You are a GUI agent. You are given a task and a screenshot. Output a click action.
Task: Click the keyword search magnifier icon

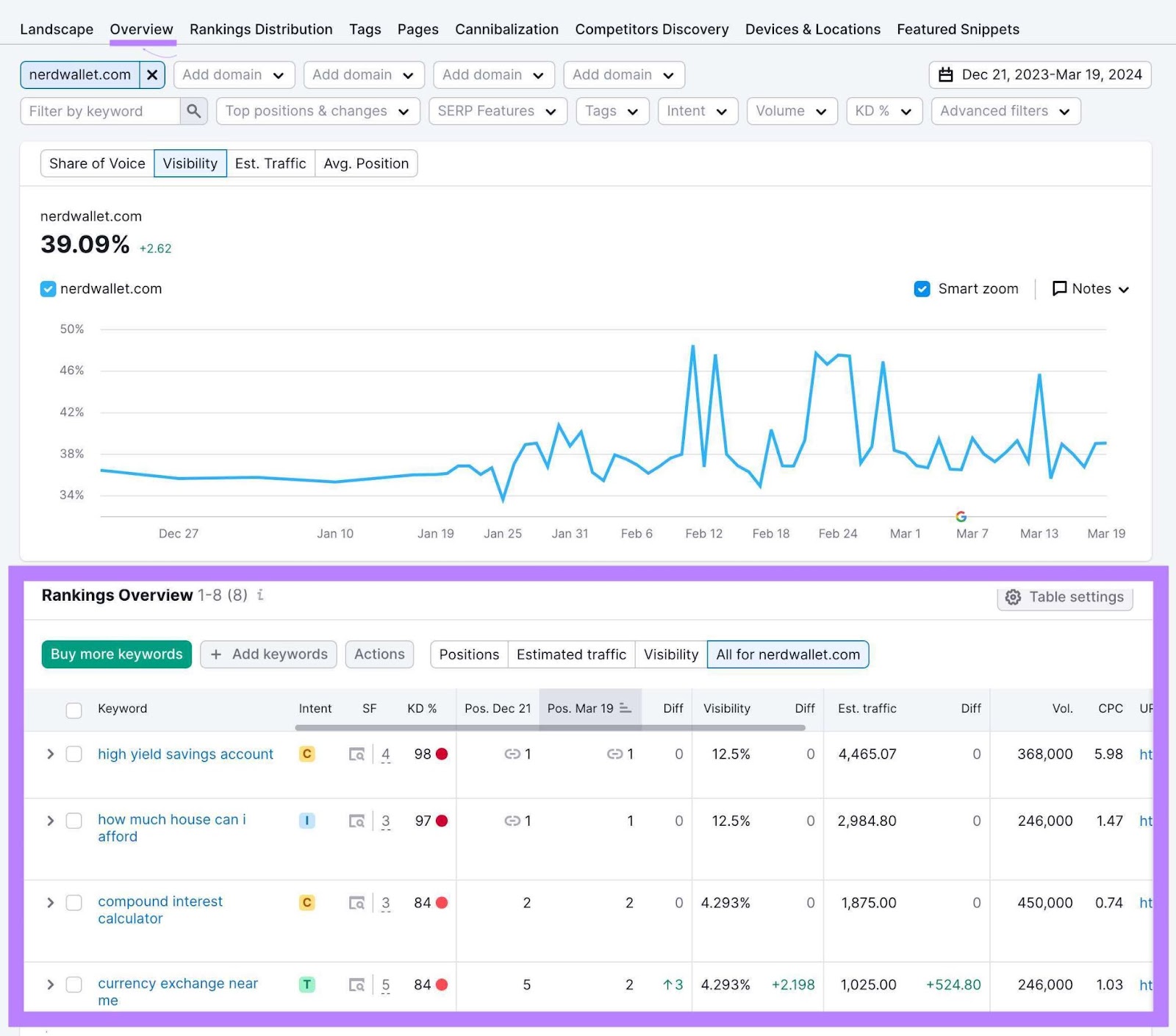[194, 111]
